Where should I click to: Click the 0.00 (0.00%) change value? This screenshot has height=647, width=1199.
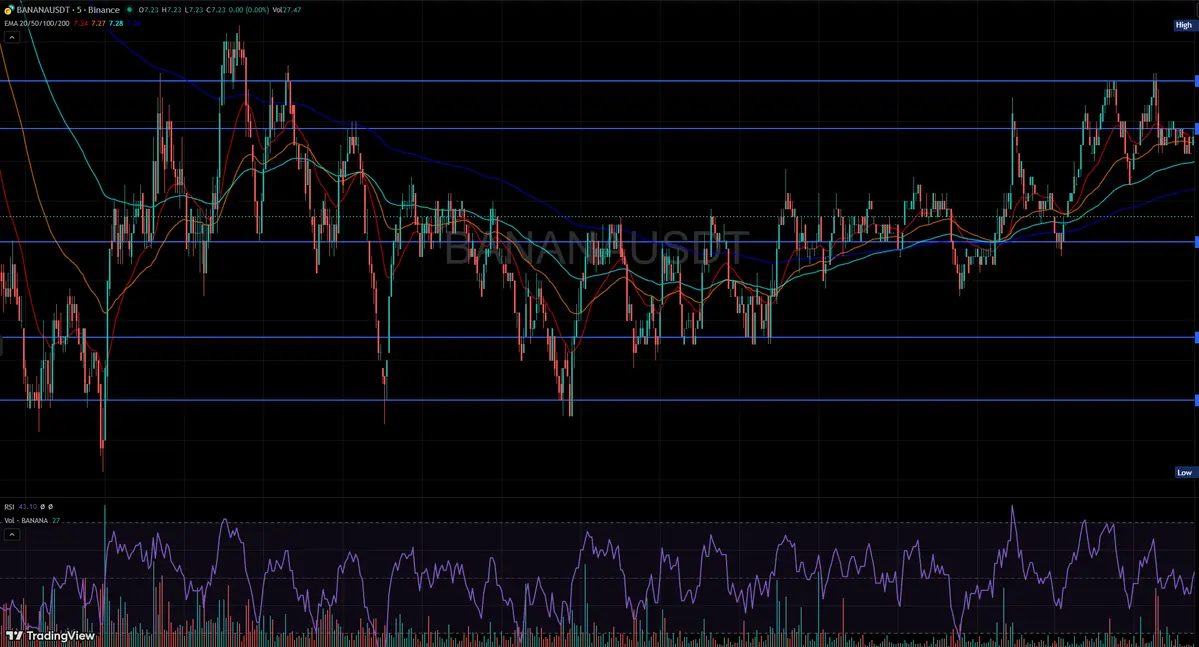click(x=249, y=10)
